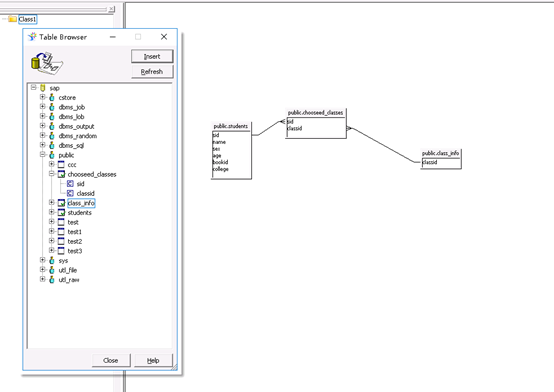This screenshot has height=392, width=554.
Task: Select the dbms_random schema icon
Action: (52, 136)
